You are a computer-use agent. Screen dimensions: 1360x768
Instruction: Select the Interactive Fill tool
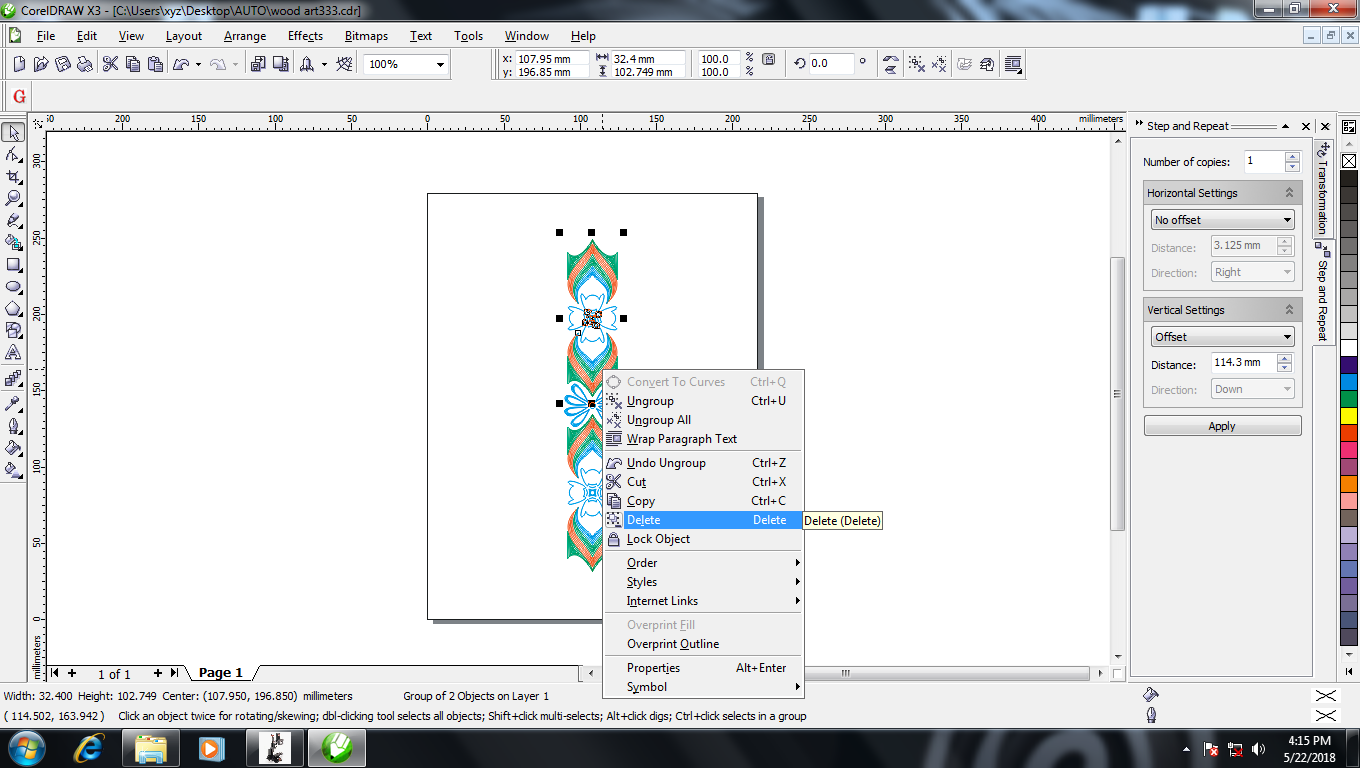pos(13,469)
